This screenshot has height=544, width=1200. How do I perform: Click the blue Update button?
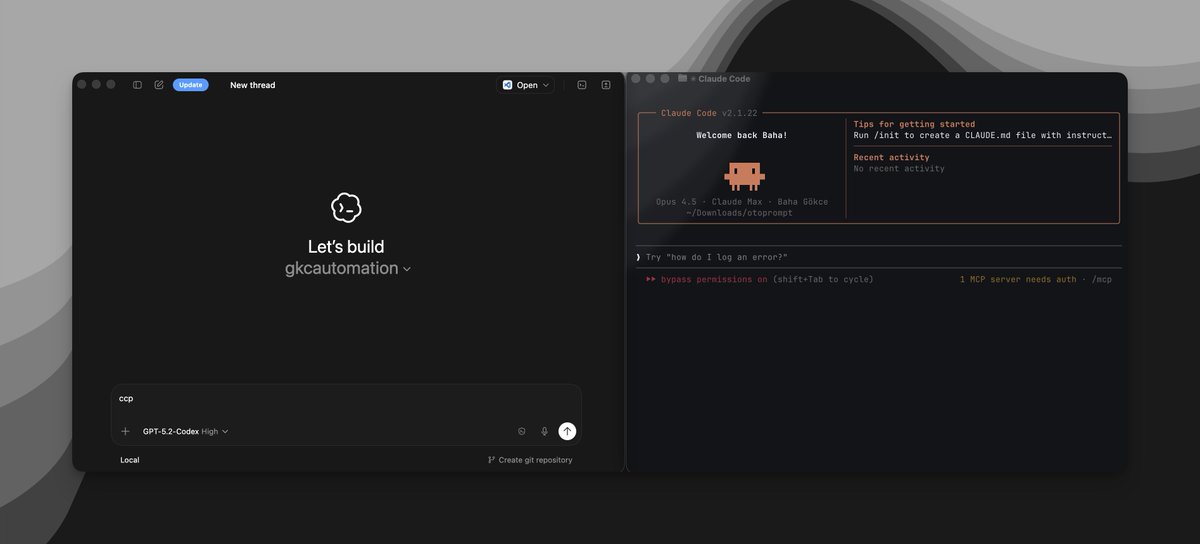click(x=190, y=85)
